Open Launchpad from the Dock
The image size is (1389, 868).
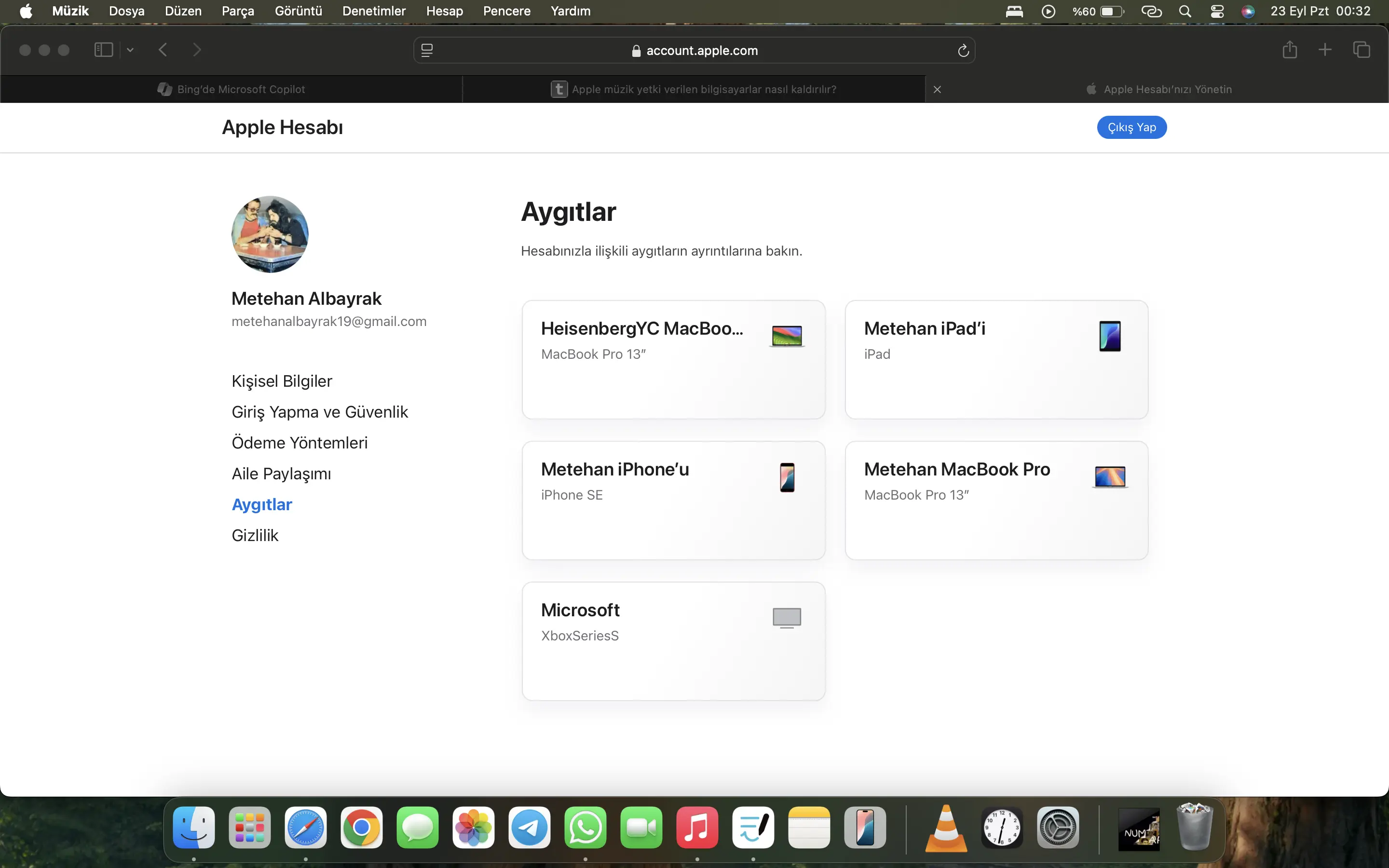pos(250,827)
